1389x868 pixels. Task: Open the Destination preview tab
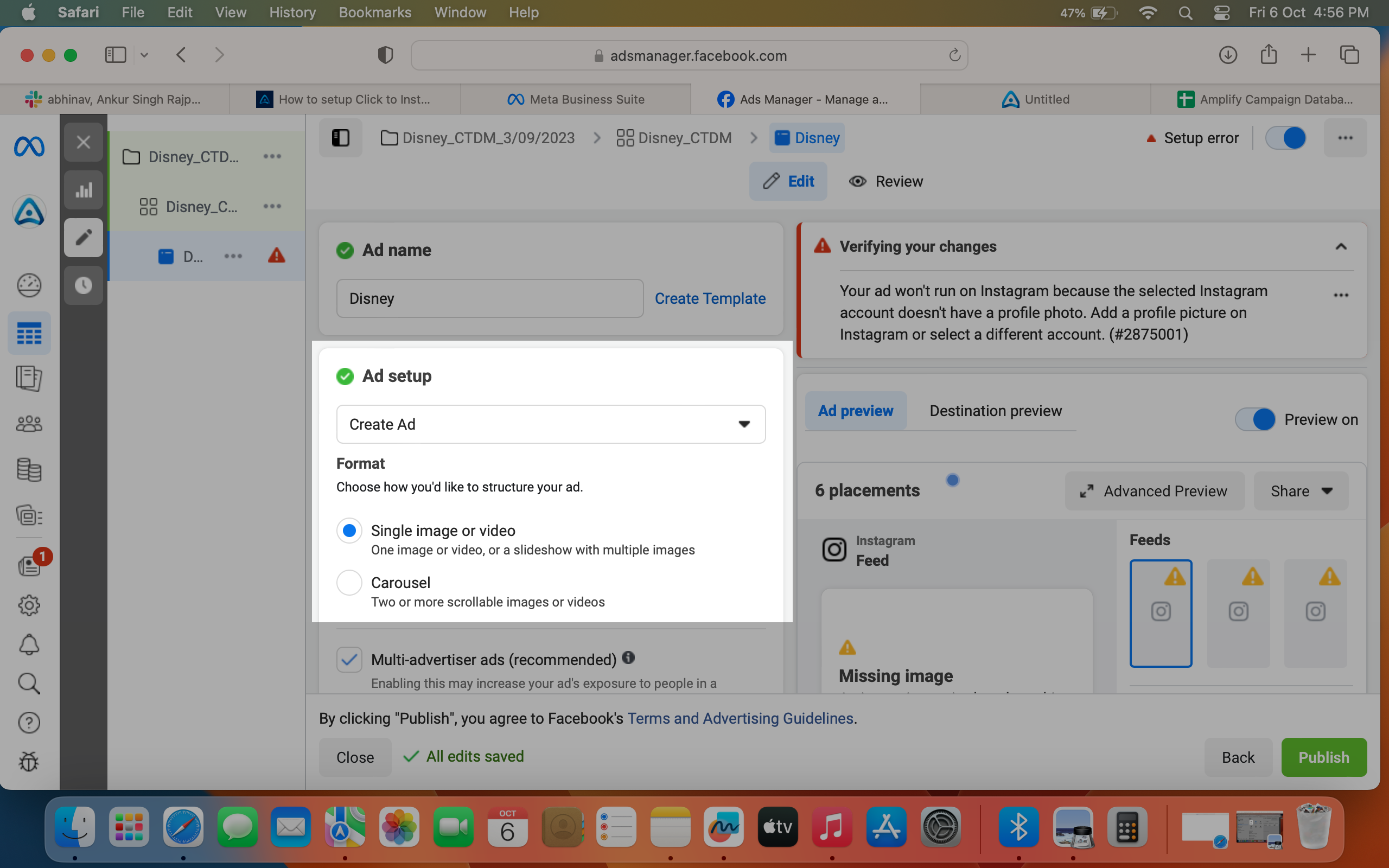(996, 411)
